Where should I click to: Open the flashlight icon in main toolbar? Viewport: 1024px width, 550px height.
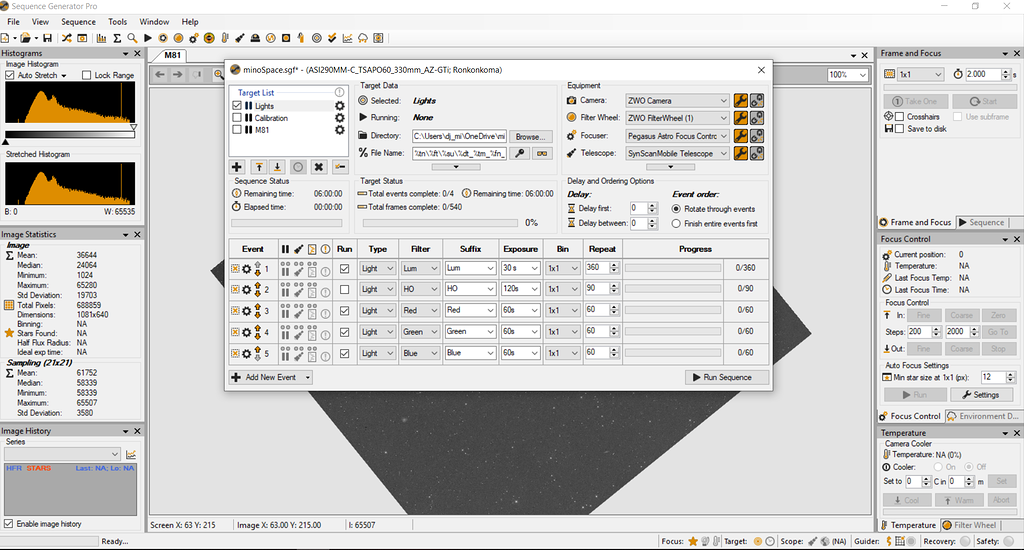[x=240, y=39]
